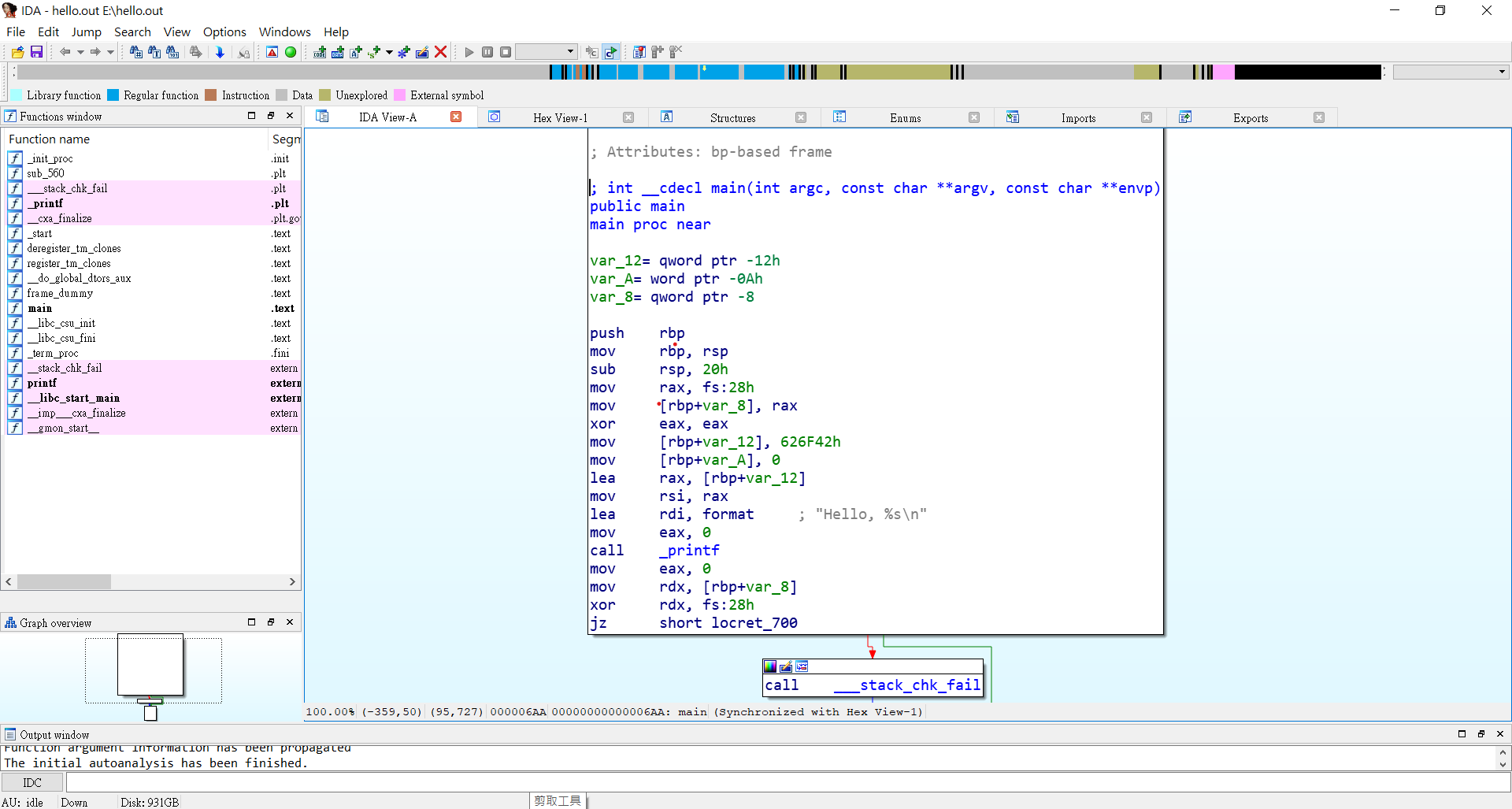
Task: Click the red X undefine icon
Action: (441, 52)
